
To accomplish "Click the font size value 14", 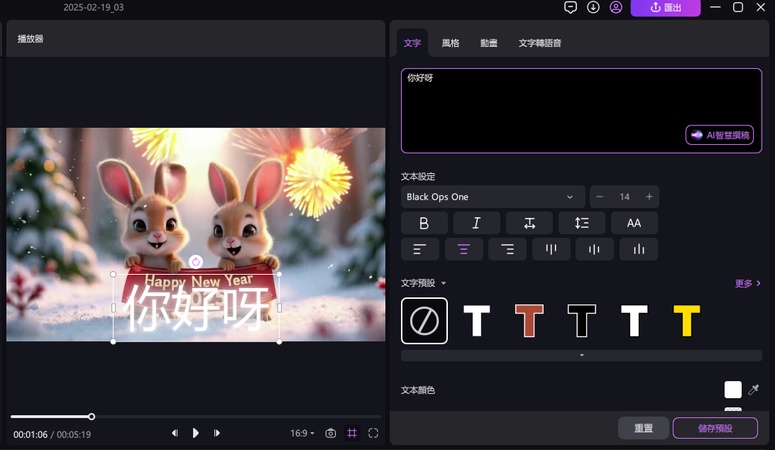I will [624, 197].
